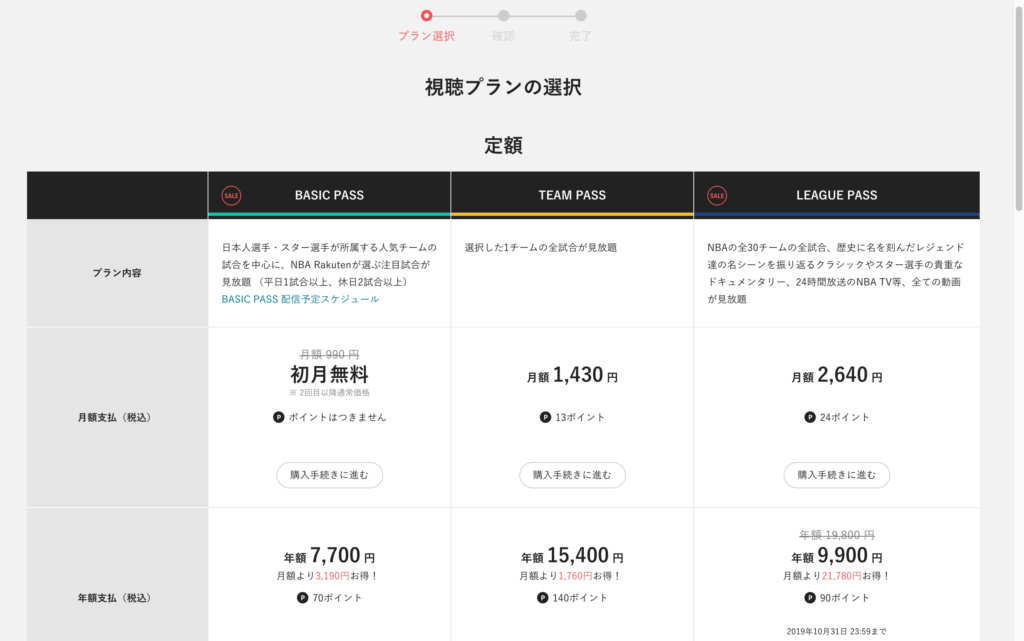The image size is (1024, 641).
Task: Click the 月額 1,430 円 price
Action: pyautogui.click(x=572, y=375)
